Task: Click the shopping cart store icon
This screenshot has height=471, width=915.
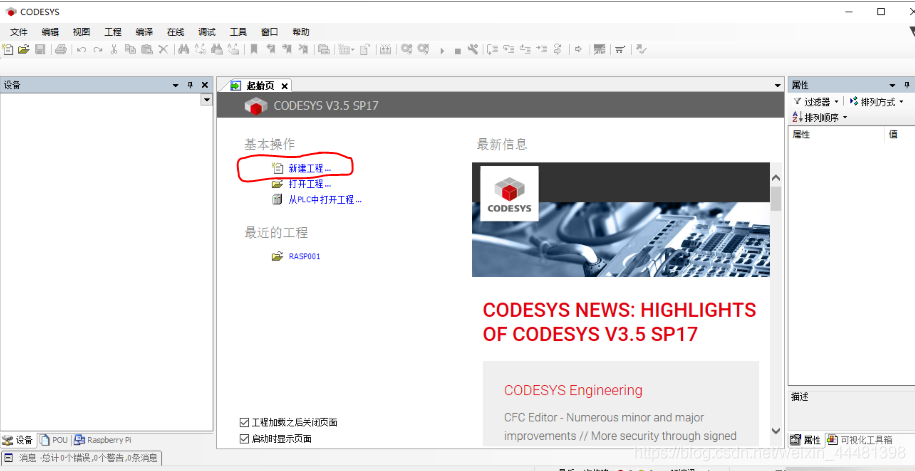Action: [620, 50]
